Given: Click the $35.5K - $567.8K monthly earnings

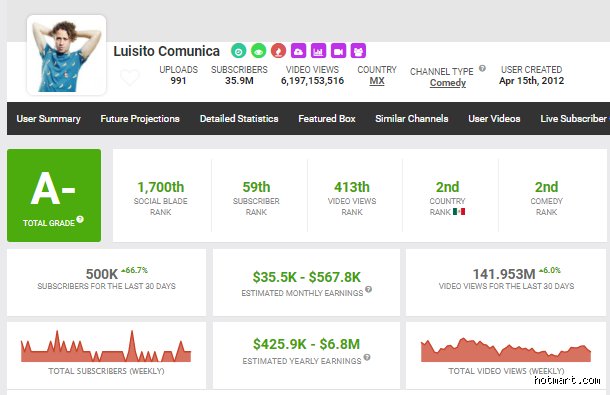Looking at the screenshot, I should pos(307,277).
